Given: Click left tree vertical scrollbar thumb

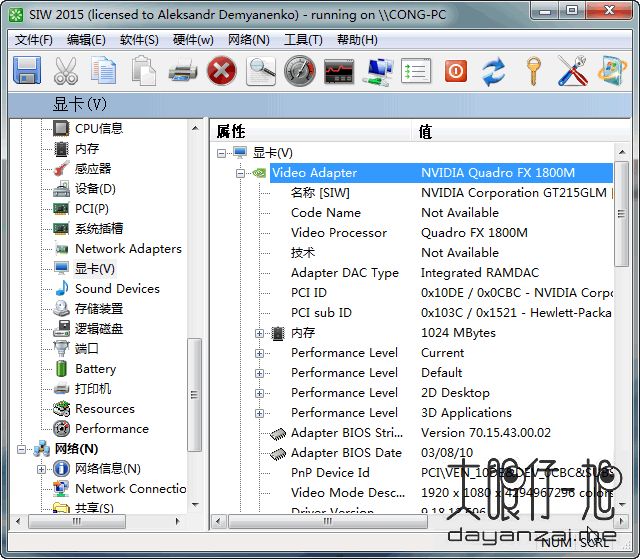Looking at the screenshot, I should click(194, 395).
